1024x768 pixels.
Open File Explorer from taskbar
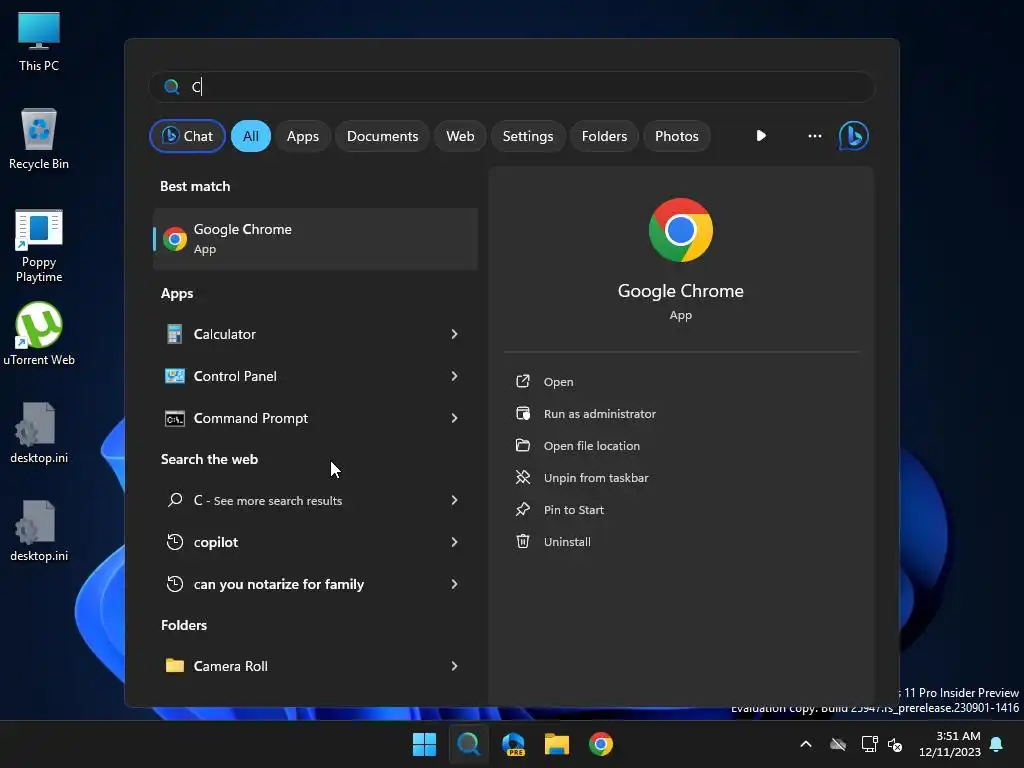[557, 744]
